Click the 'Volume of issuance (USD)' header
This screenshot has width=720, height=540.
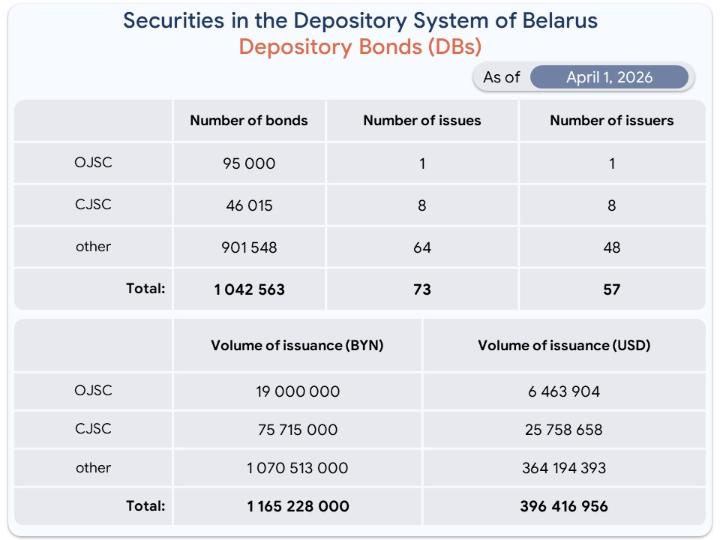564,346
